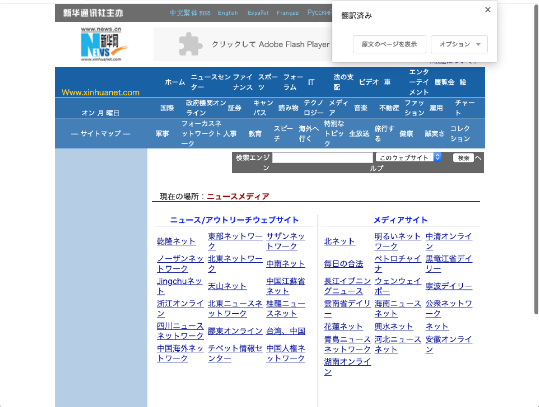The width and height of the screenshot is (539, 407).
Task: Open the 中国海外ネットワーク link
Action: tap(180, 353)
